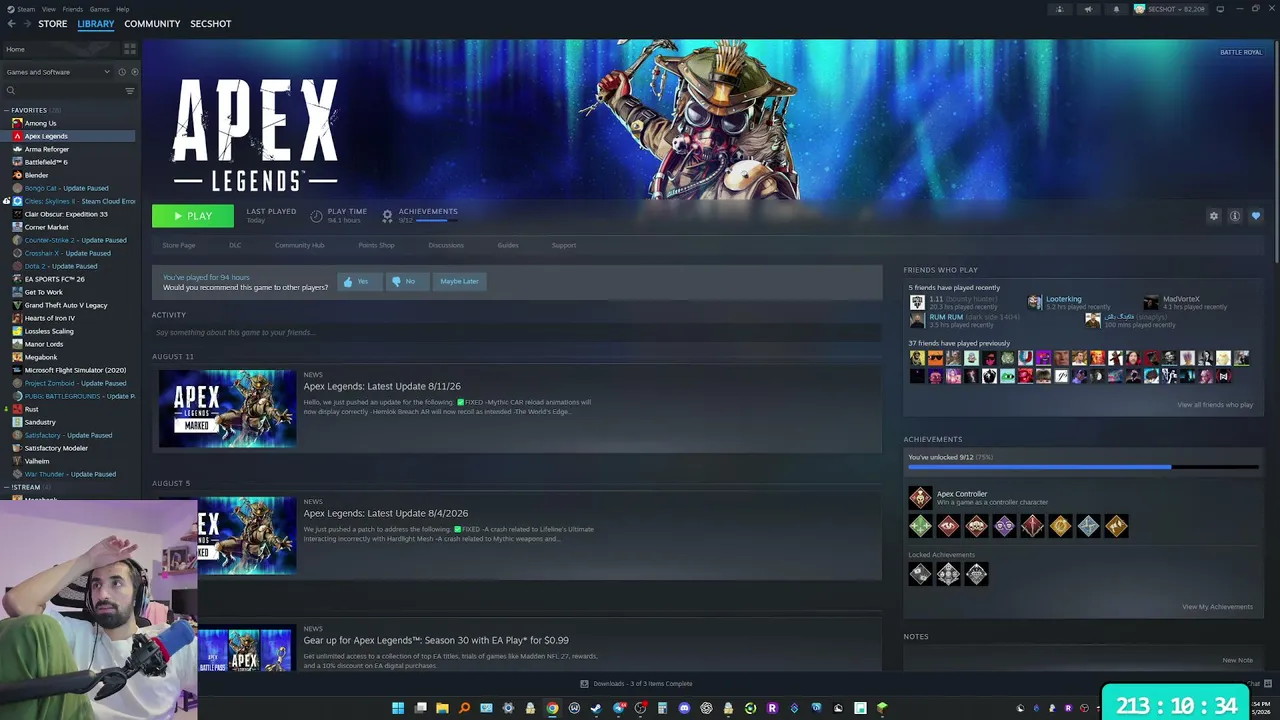
Task: Click the achievements unlocked progress bar
Action: click(1083, 467)
